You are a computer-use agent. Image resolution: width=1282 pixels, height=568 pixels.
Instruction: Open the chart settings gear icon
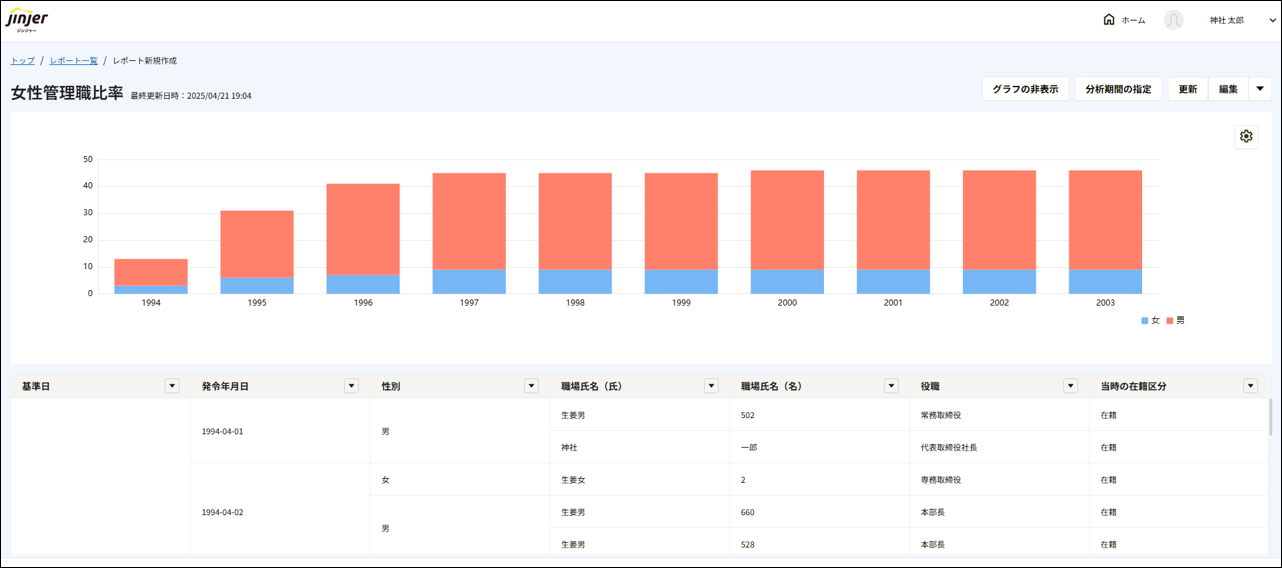tap(1246, 137)
